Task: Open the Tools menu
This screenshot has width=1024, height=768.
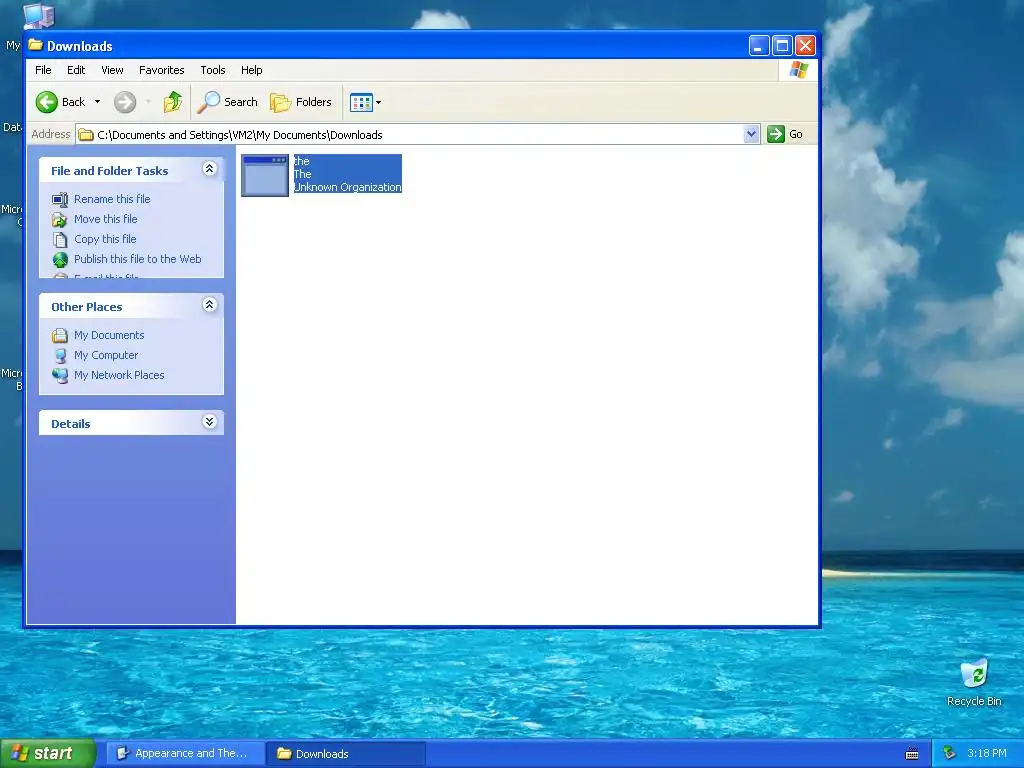Action: [x=213, y=70]
